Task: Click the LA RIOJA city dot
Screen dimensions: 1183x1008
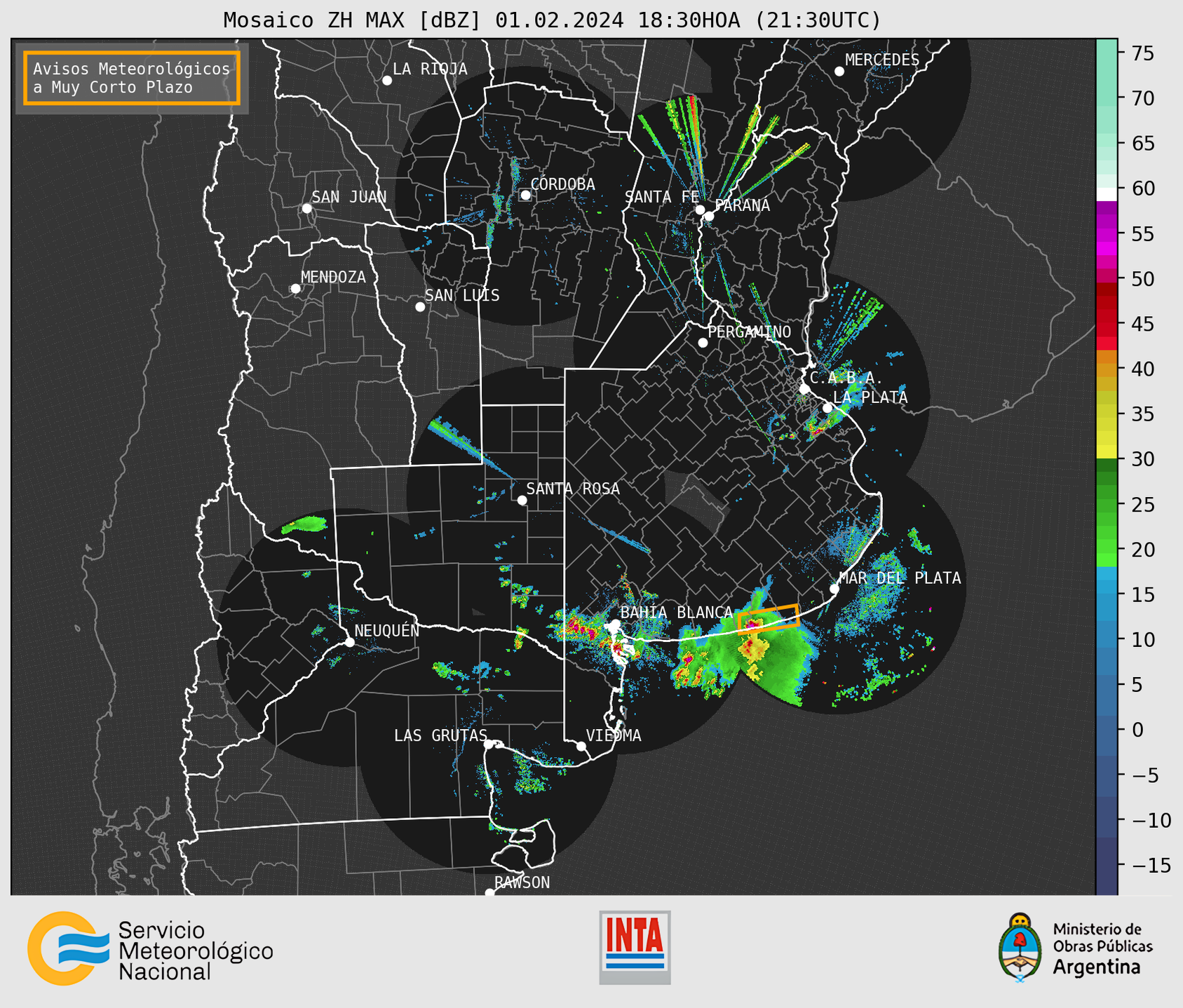Action: pos(387,81)
